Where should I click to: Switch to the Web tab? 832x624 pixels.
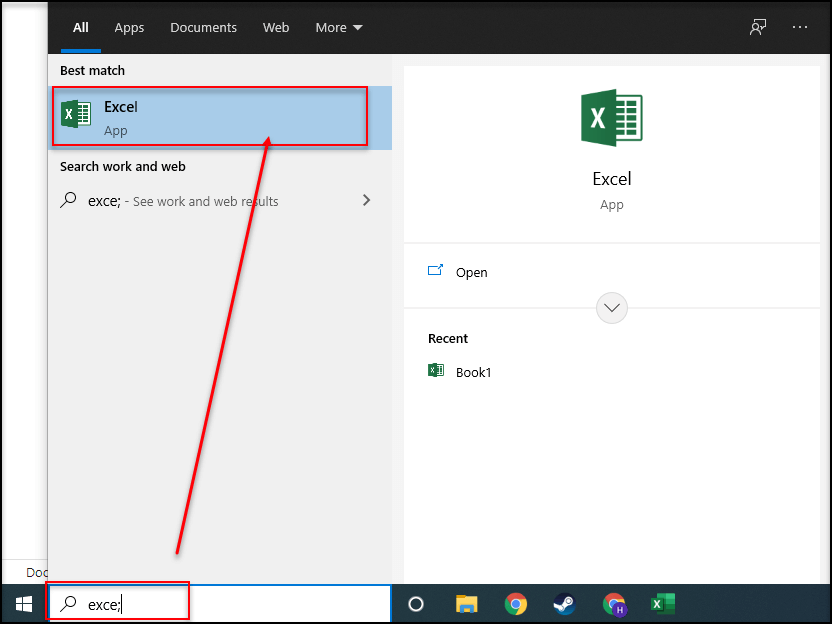click(x=276, y=28)
